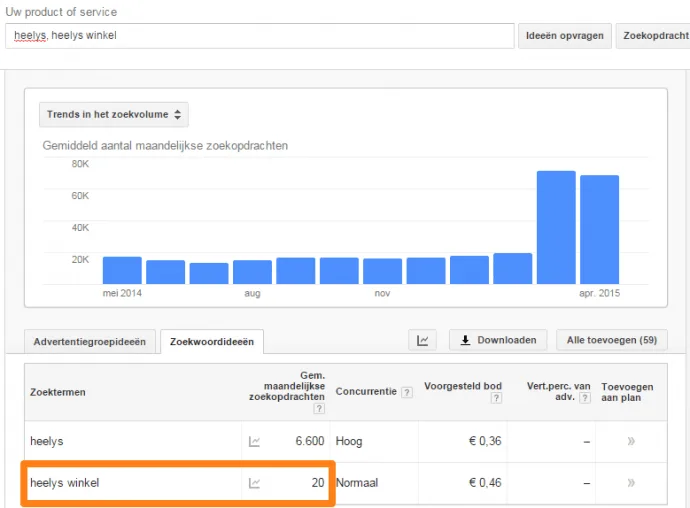Screen dimensions: 690x508
Task: Click the Ideeën opvragen button
Action: 565,36
